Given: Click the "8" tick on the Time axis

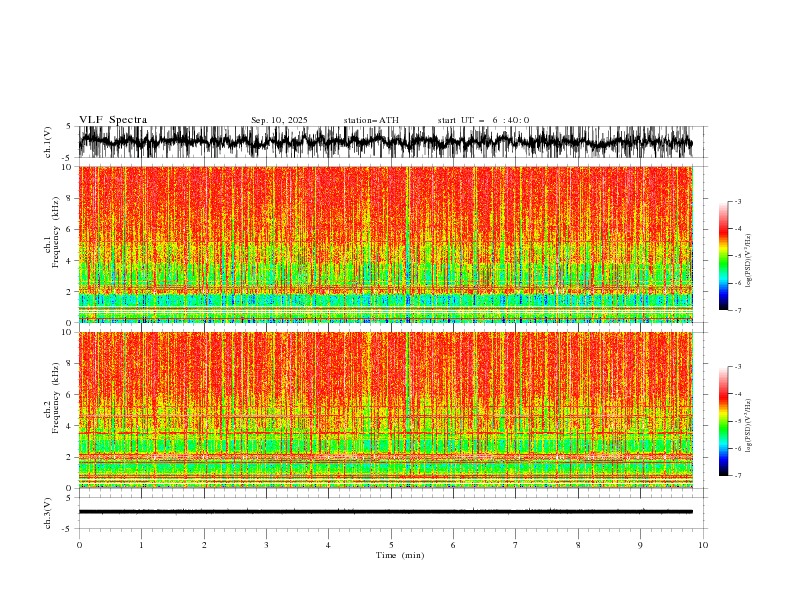Looking at the screenshot, I should point(578,545).
